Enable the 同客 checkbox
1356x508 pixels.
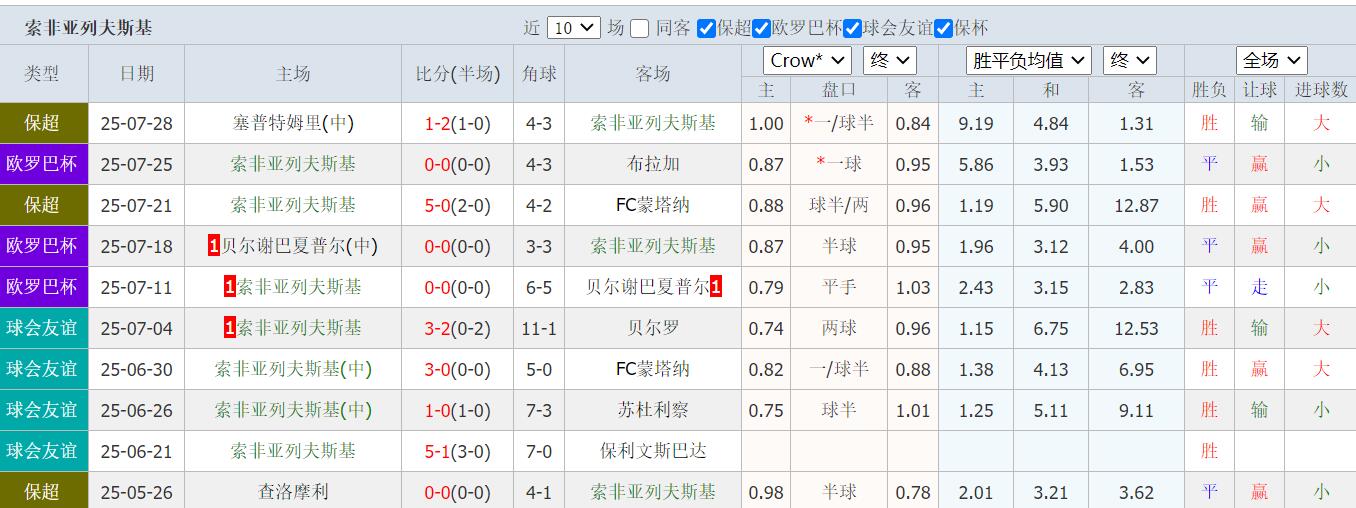640,28
